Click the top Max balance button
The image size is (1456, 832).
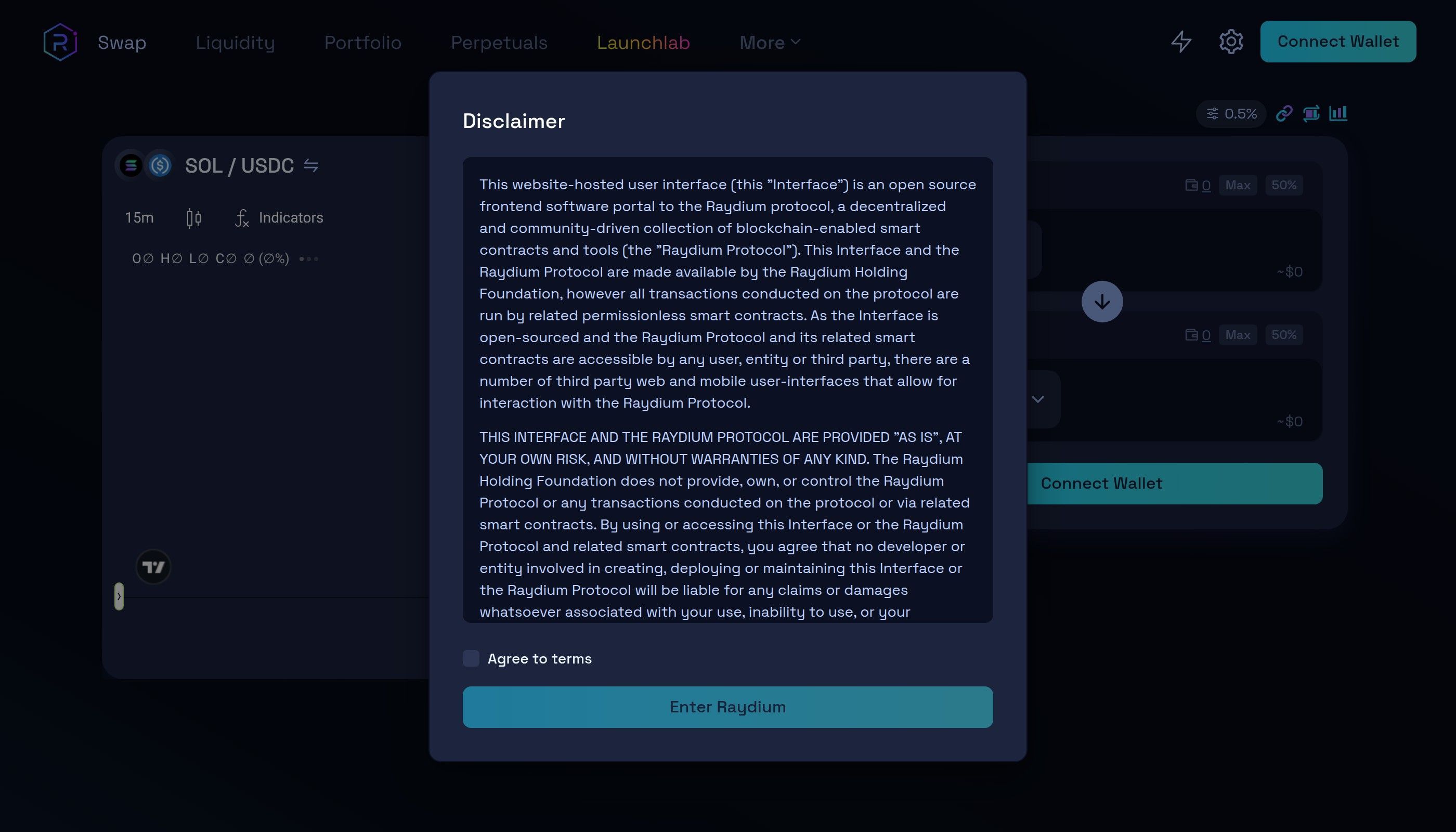point(1237,185)
